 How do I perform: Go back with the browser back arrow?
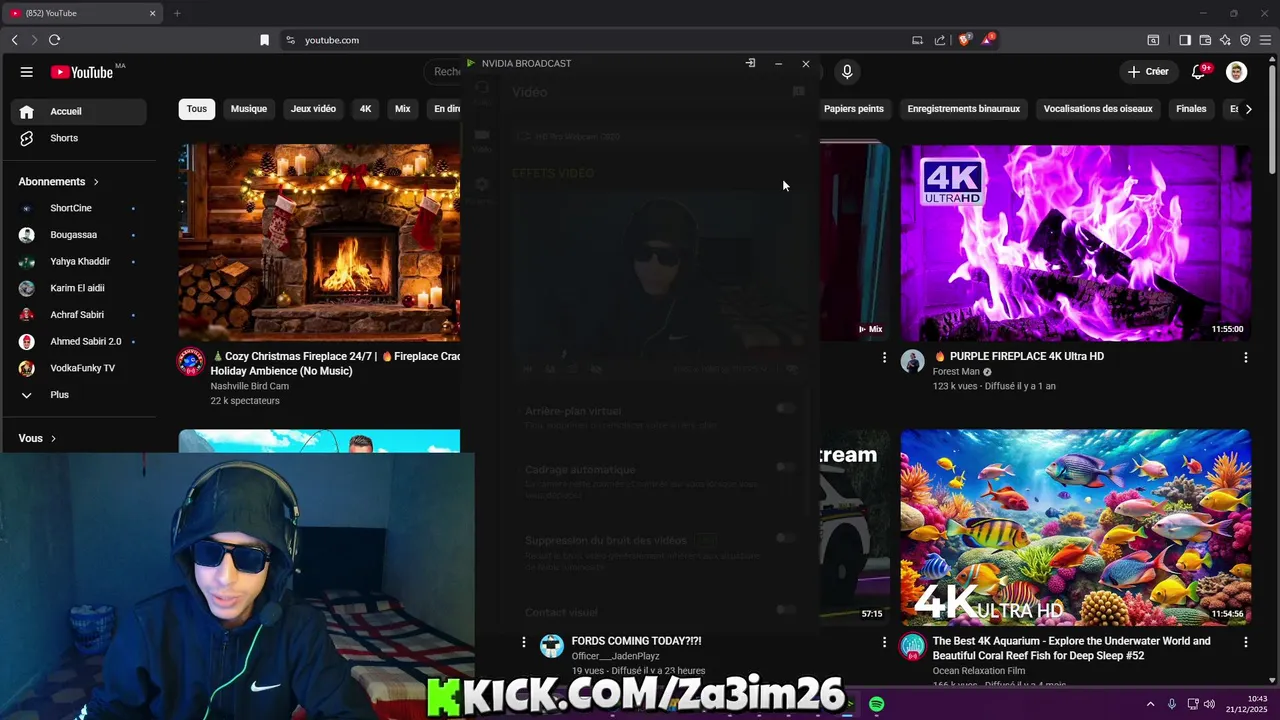point(15,40)
